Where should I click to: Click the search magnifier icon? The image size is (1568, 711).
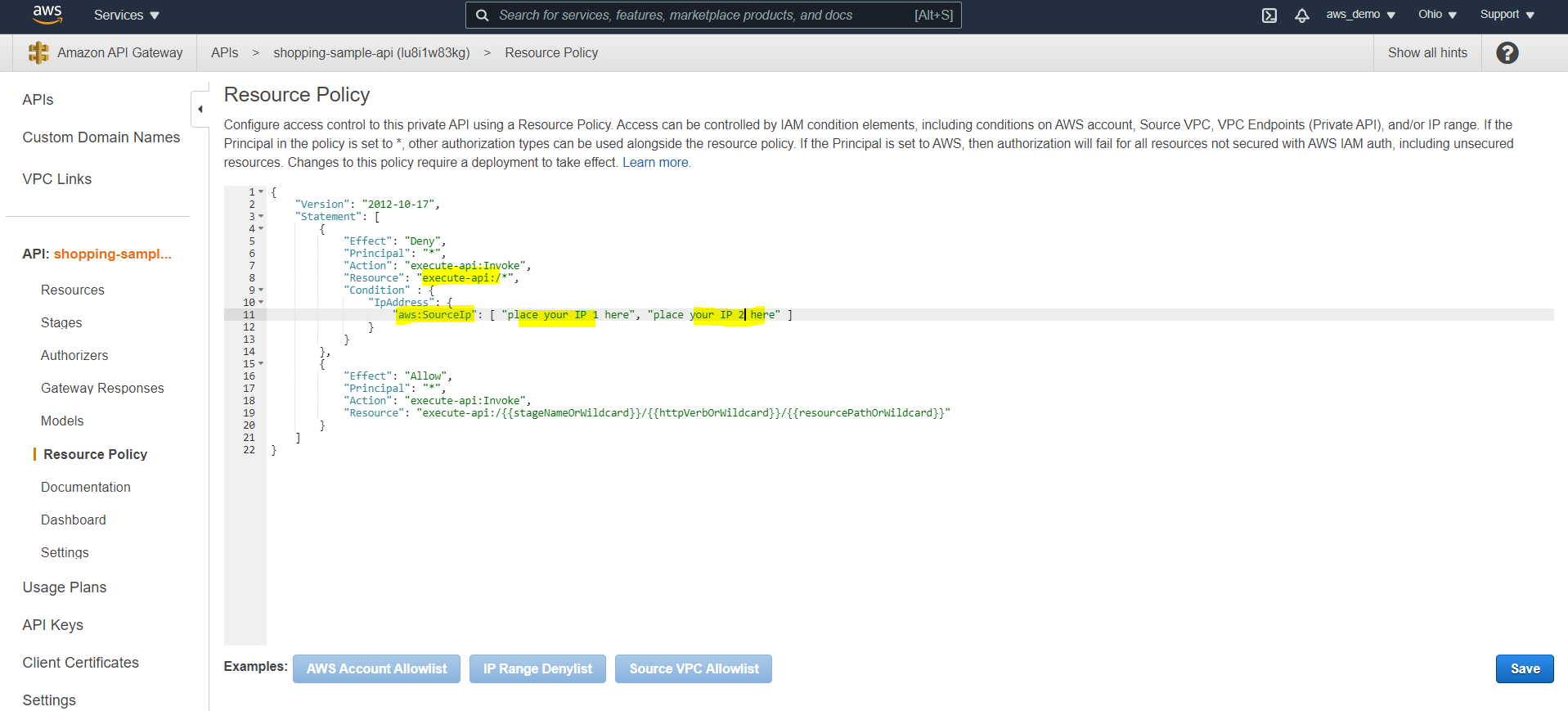click(483, 16)
